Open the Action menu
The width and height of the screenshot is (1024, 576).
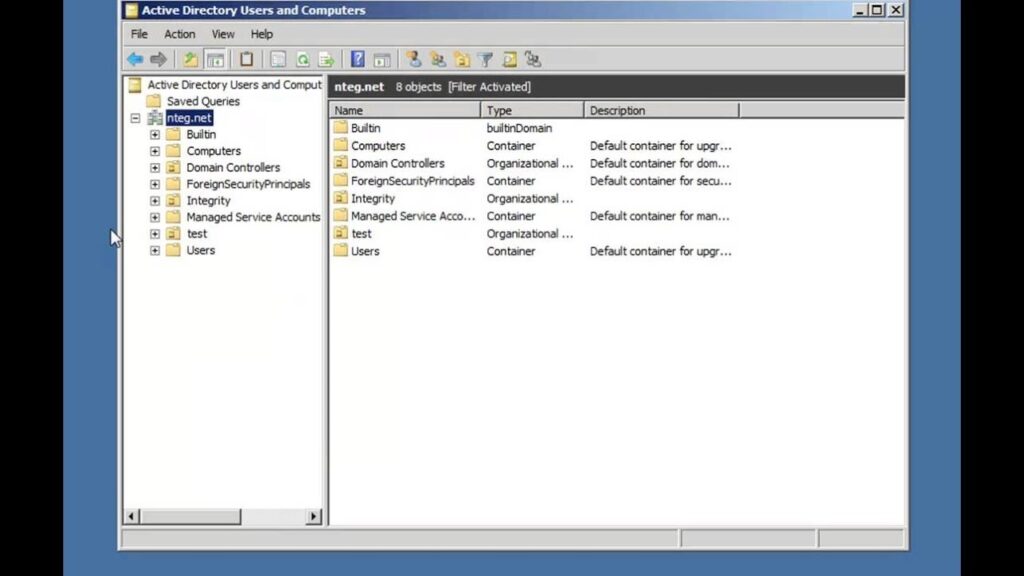(180, 34)
